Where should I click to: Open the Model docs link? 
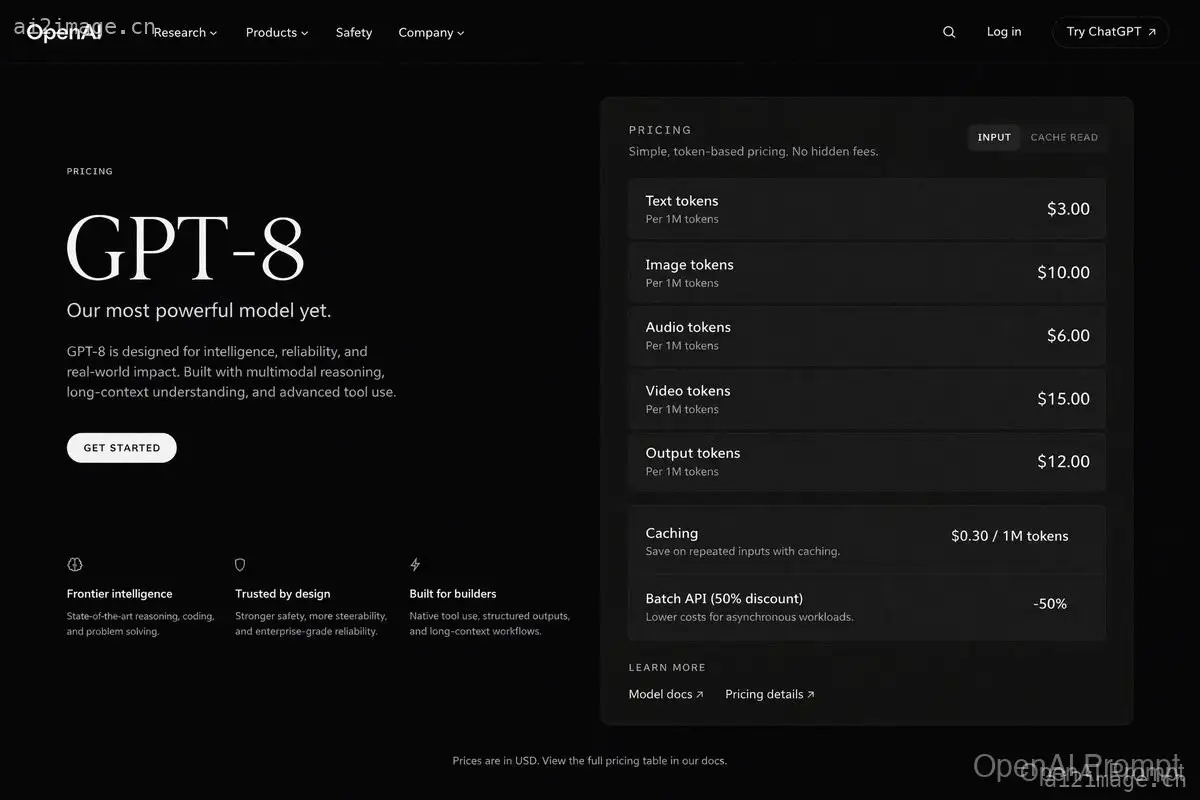pyautogui.click(x=666, y=694)
